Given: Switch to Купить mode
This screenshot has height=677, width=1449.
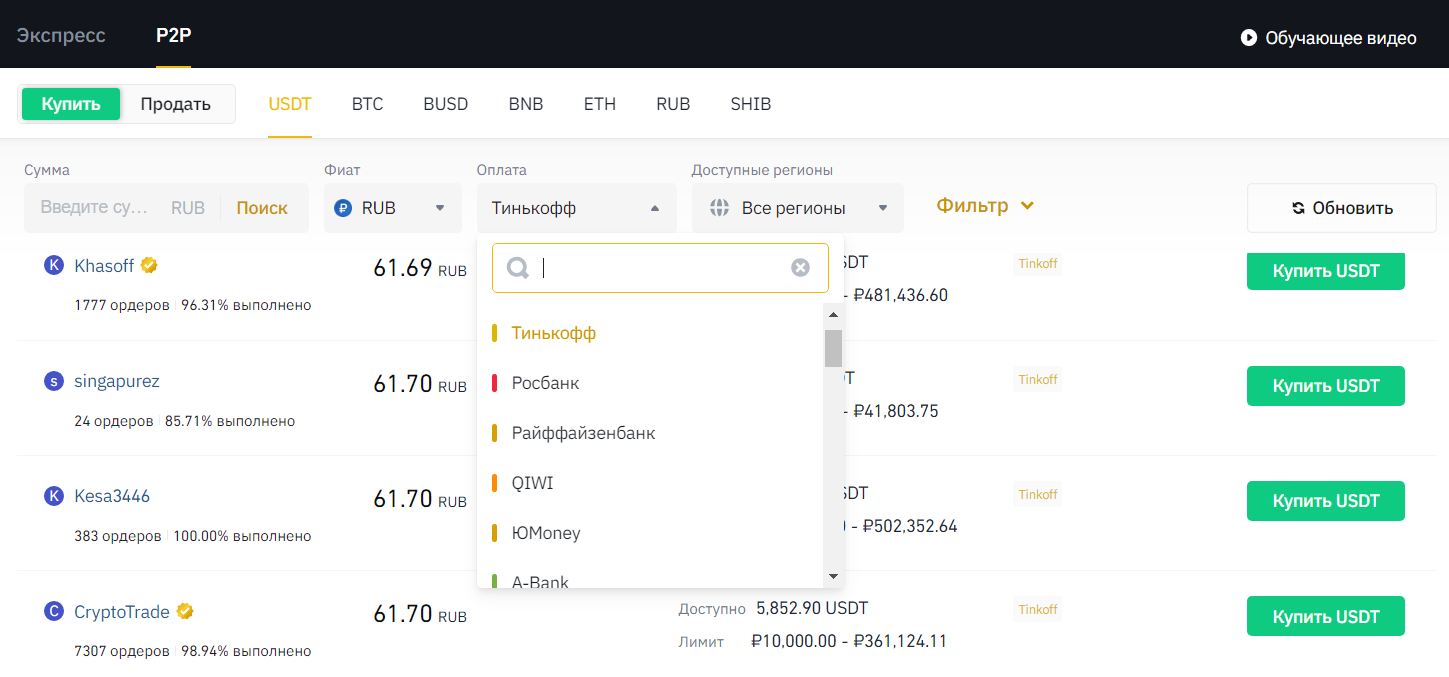Looking at the screenshot, I should [x=71, y=104].
